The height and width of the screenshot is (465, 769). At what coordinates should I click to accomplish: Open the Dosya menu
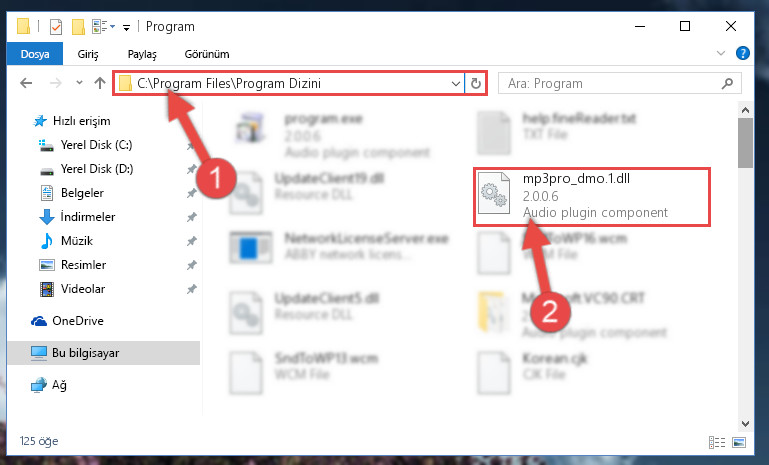coord(35,53)
